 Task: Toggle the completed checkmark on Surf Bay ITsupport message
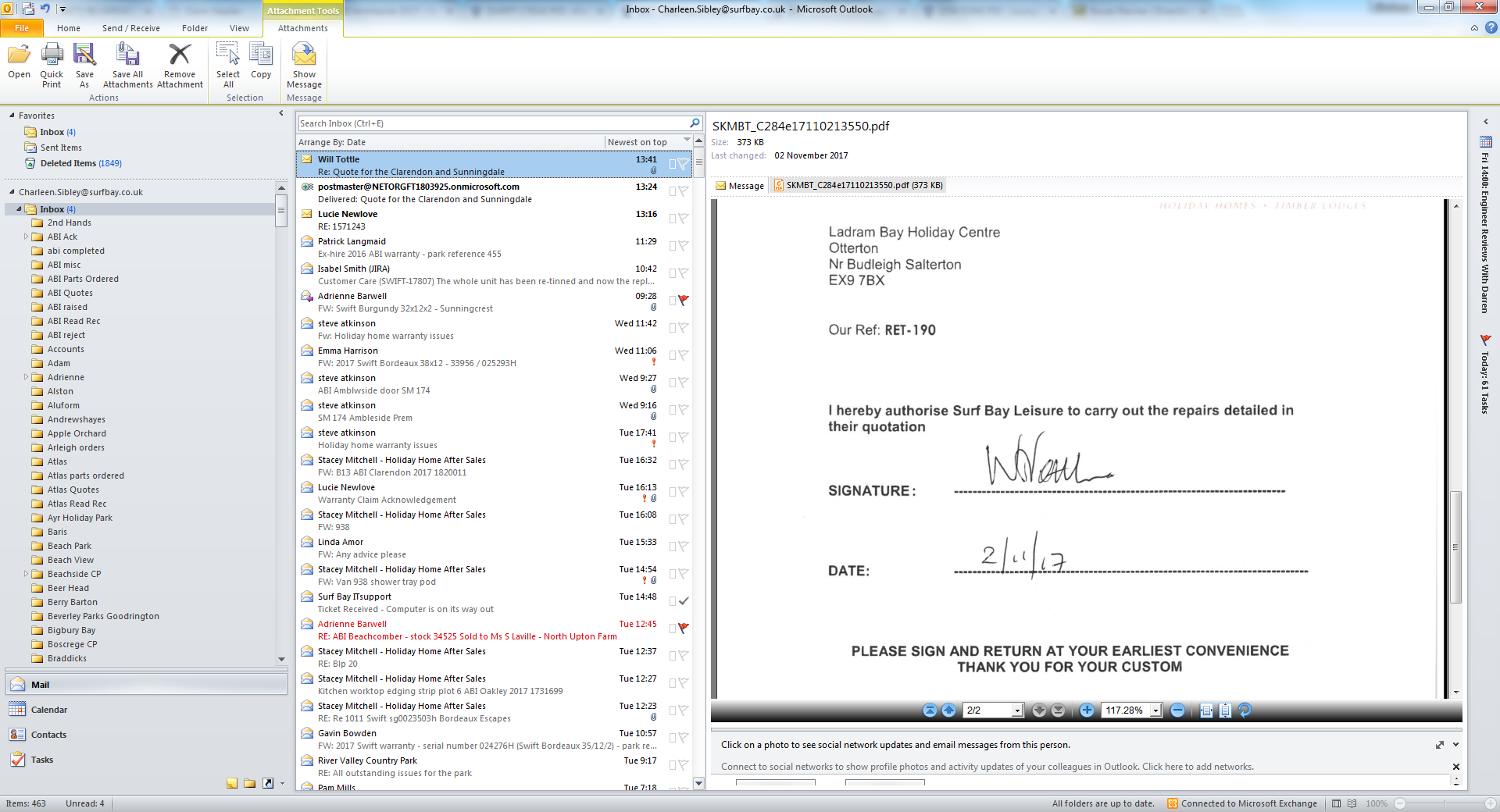(x=683, y=601)
